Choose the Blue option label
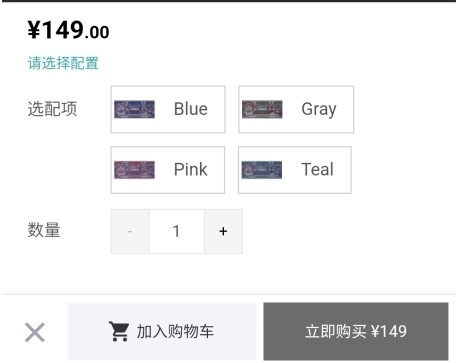457x363 pixels. point(191,109)
